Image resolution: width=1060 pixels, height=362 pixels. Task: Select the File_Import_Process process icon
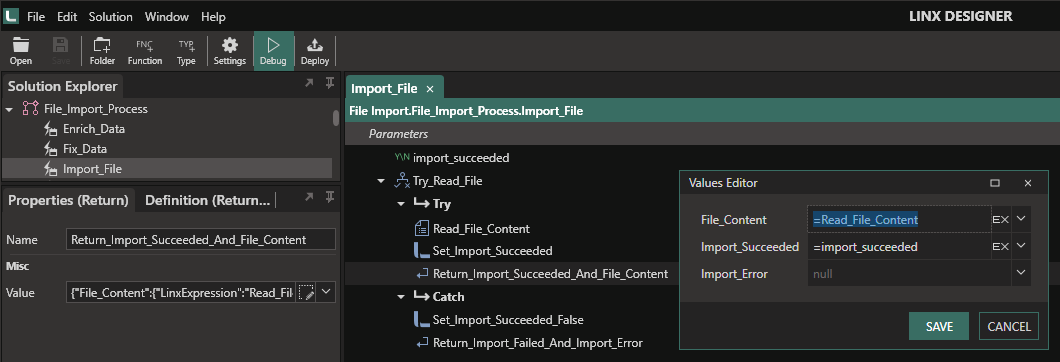pyautogui.click(x=30, y=108)
